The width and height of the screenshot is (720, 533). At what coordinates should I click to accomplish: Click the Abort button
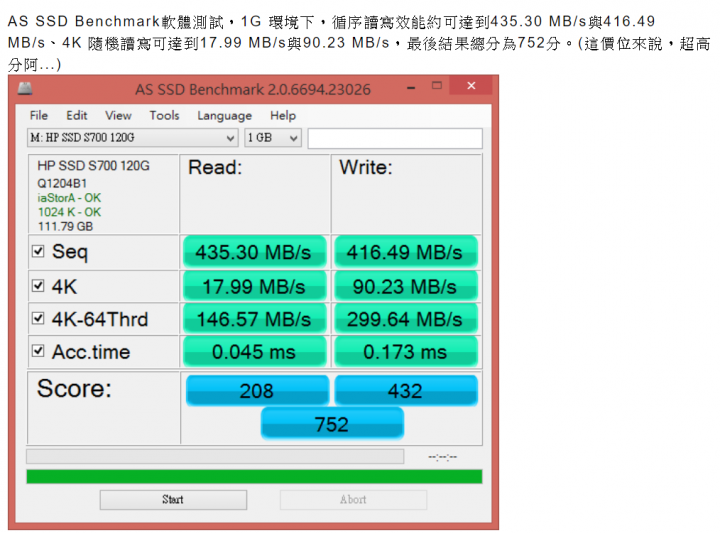[x=353, y=499]
